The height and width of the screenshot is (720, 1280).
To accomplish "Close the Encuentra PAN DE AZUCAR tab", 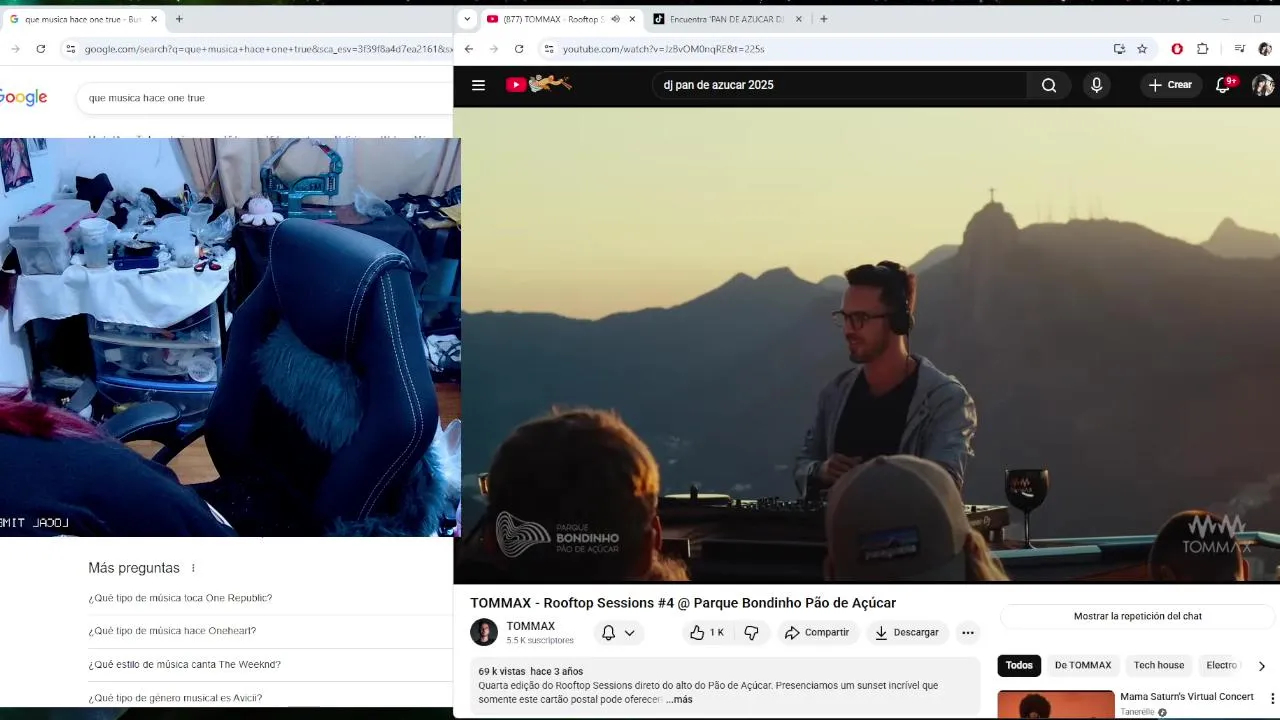I will 798,19.
